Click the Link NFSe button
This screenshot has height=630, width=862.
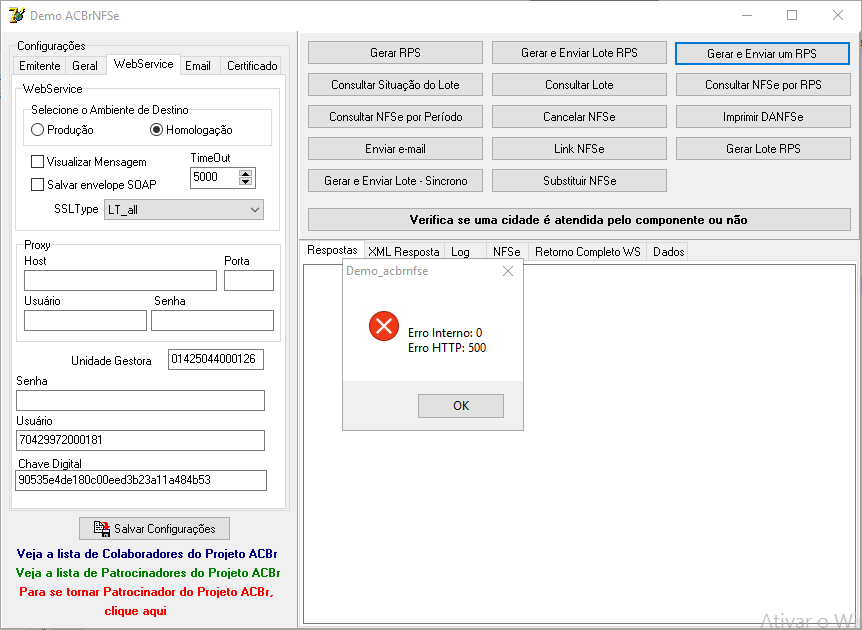pos(579,148)
